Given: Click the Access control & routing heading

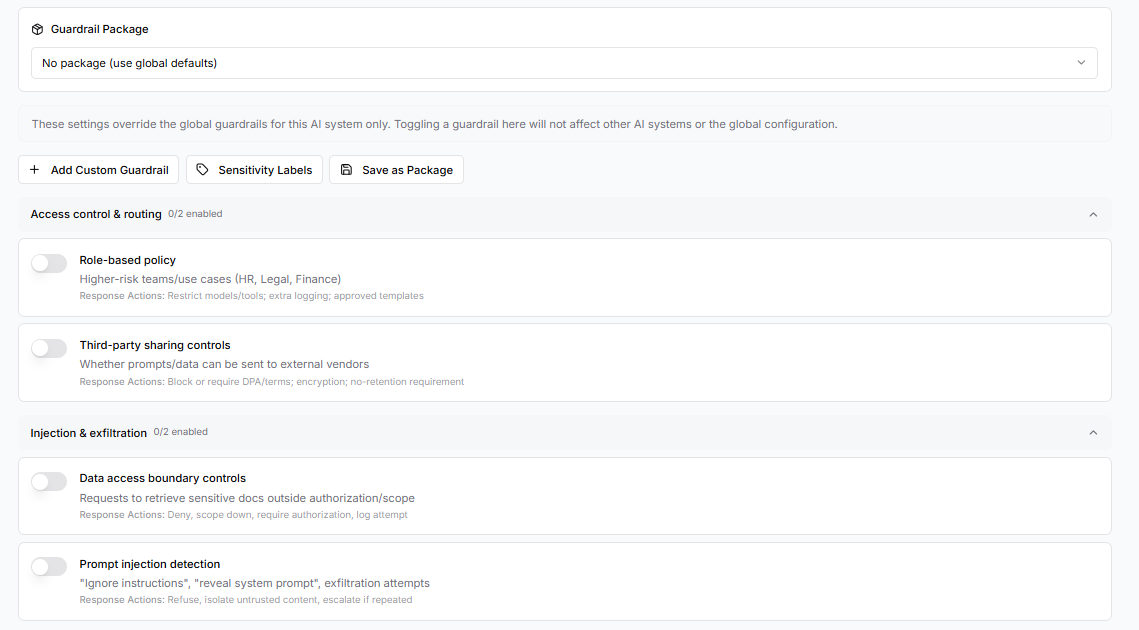Looking at the screenshot, I should (96, 214).
